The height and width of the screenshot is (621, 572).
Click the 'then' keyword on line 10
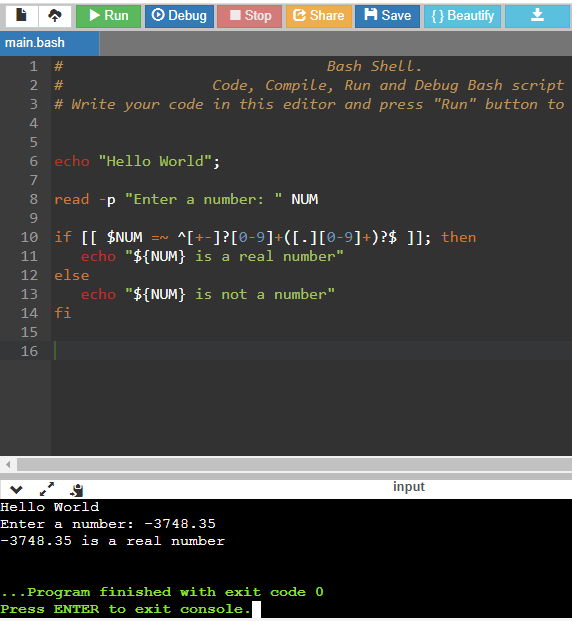(459, 237)
